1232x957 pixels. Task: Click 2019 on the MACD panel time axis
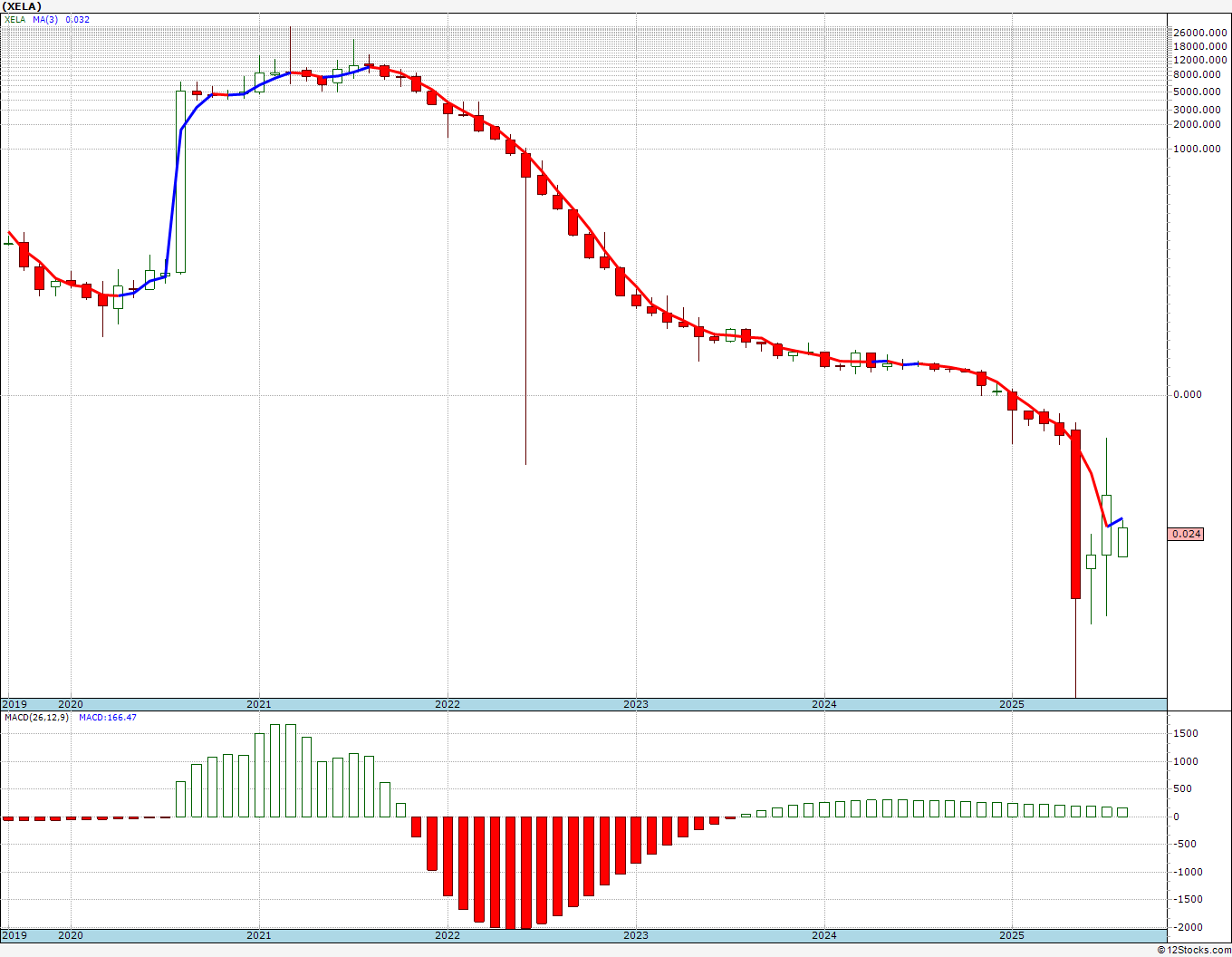coord(14,935)
